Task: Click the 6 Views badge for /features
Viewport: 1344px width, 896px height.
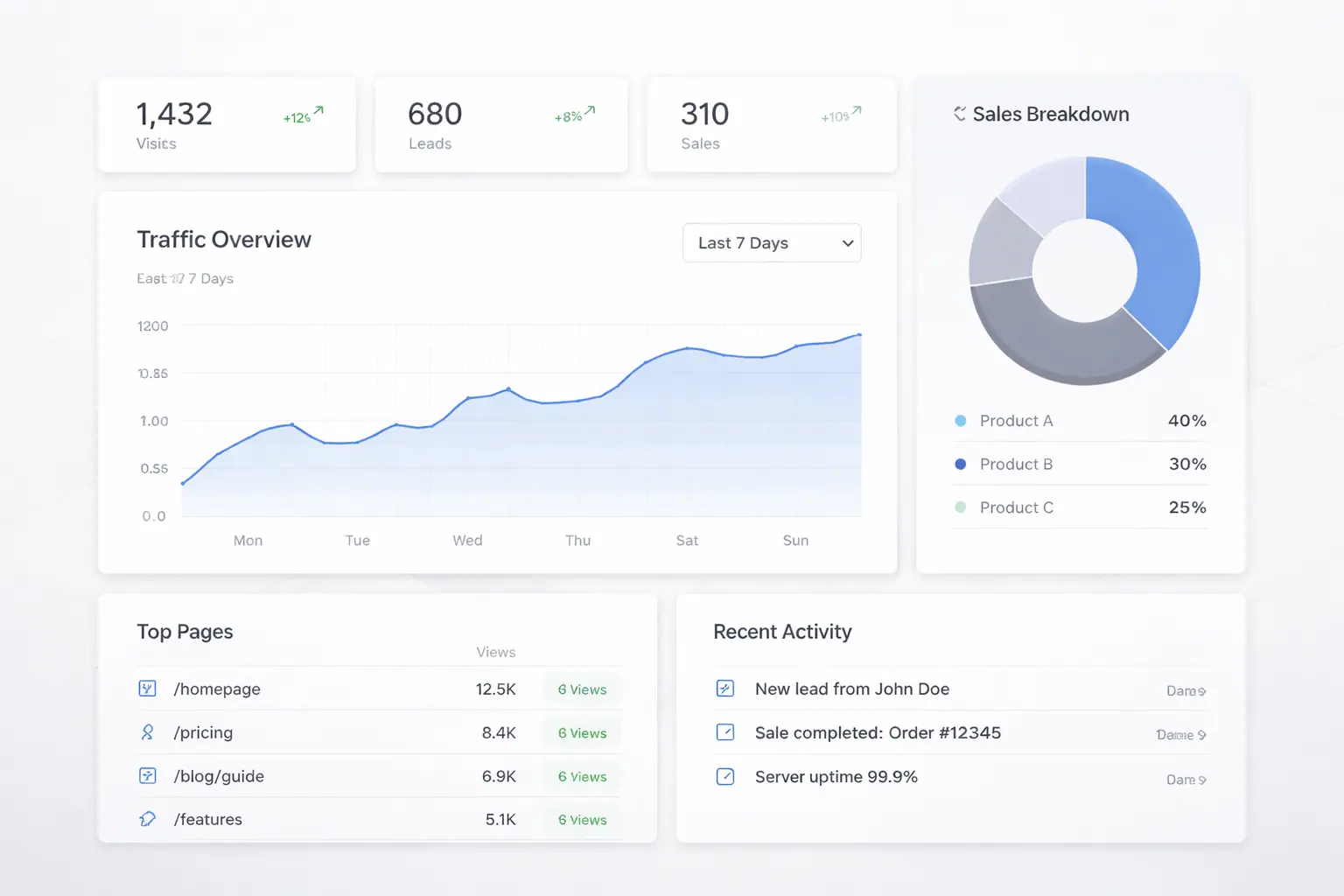Action: pos(582,820)
